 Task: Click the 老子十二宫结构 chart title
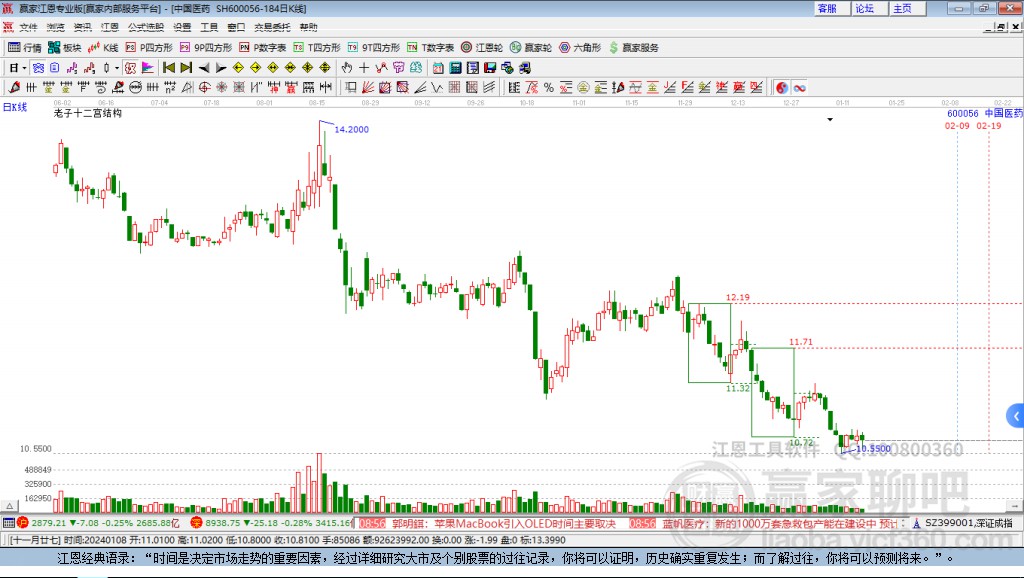(x=88, y=113)
